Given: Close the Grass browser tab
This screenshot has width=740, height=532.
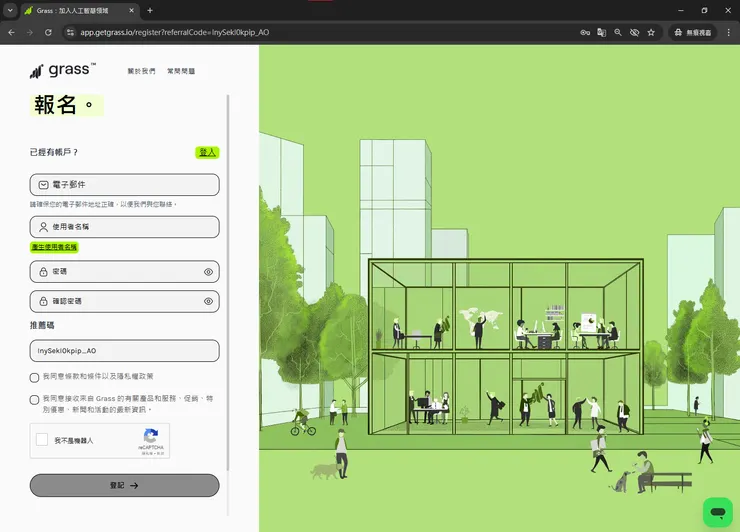Looking at the screenshot, I should (132, 10).
